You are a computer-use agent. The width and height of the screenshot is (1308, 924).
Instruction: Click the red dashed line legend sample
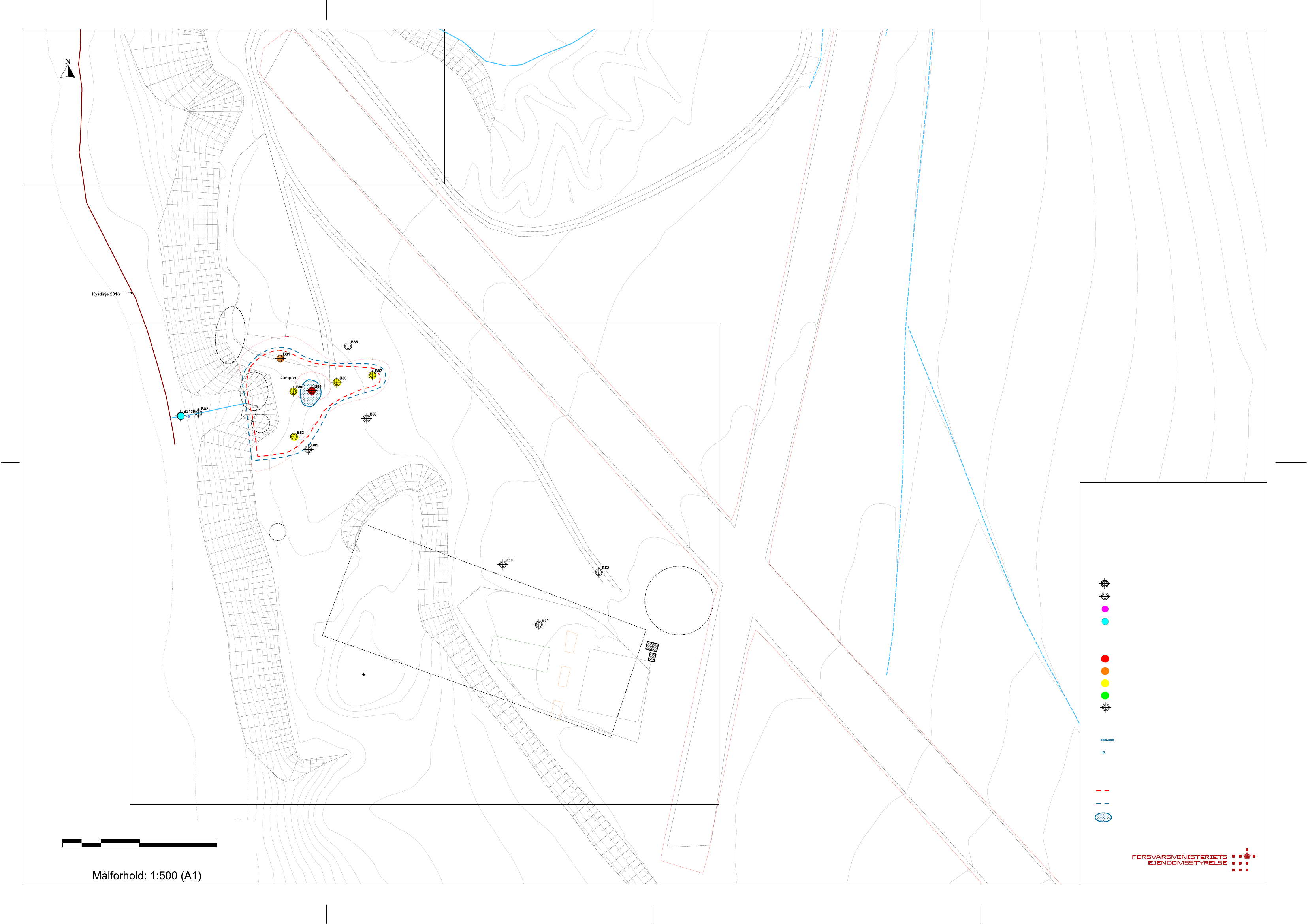point(1103,791)
